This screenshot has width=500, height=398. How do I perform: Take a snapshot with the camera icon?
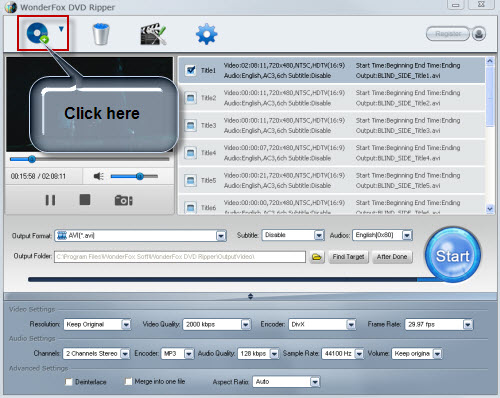tap(124, 200)
